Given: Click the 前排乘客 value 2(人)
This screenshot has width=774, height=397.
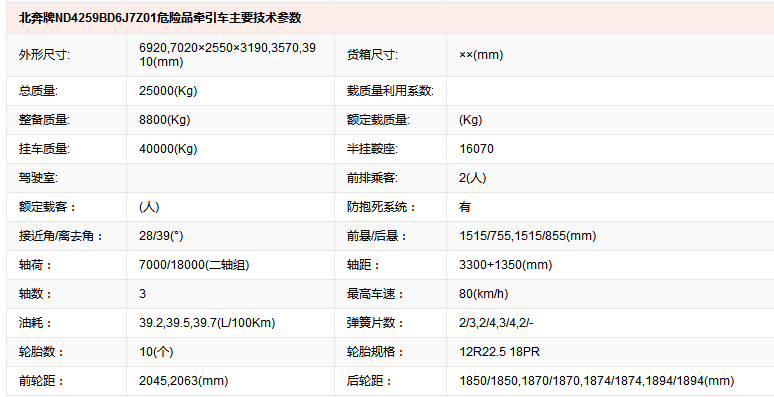Looking at the screenshot, I should pos(472,178).
